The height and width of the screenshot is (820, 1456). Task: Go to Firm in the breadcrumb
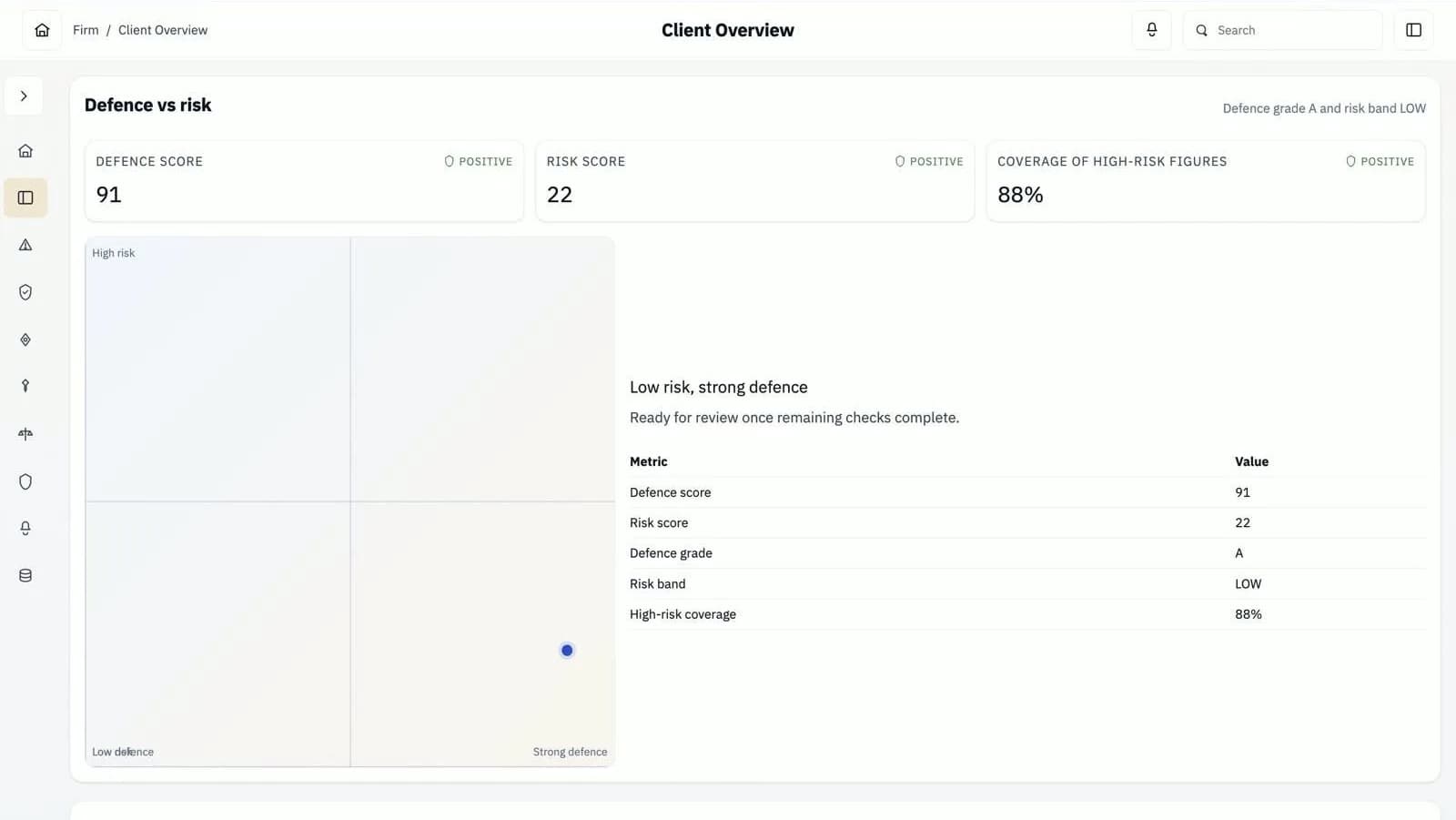pos(85,29)
